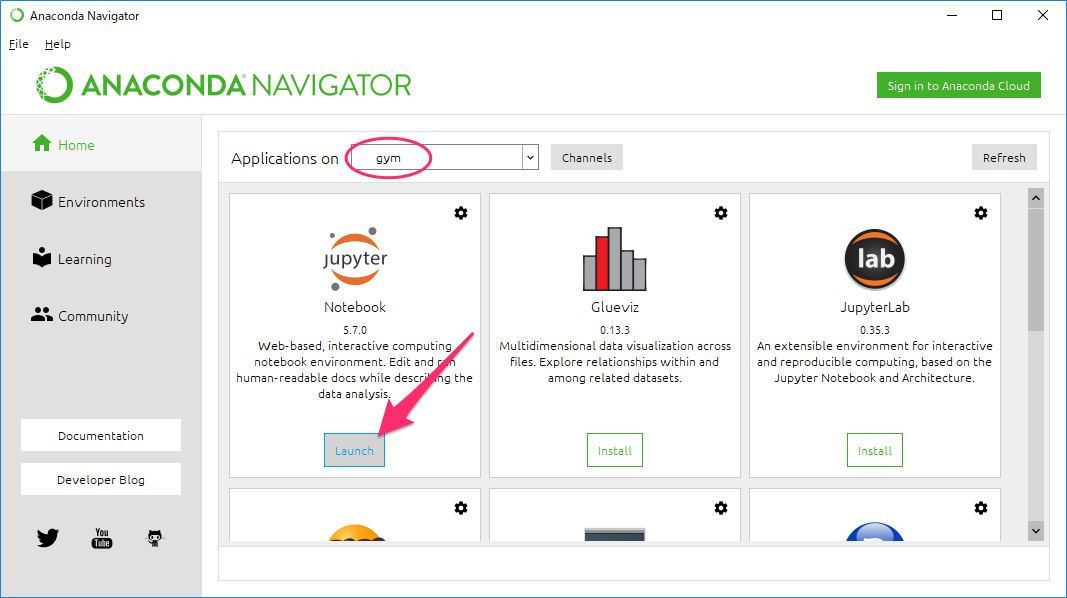Open the File menu
The height and width of the screenshot is (598, 1067).
pyautogui.click(x=18, y=44)
